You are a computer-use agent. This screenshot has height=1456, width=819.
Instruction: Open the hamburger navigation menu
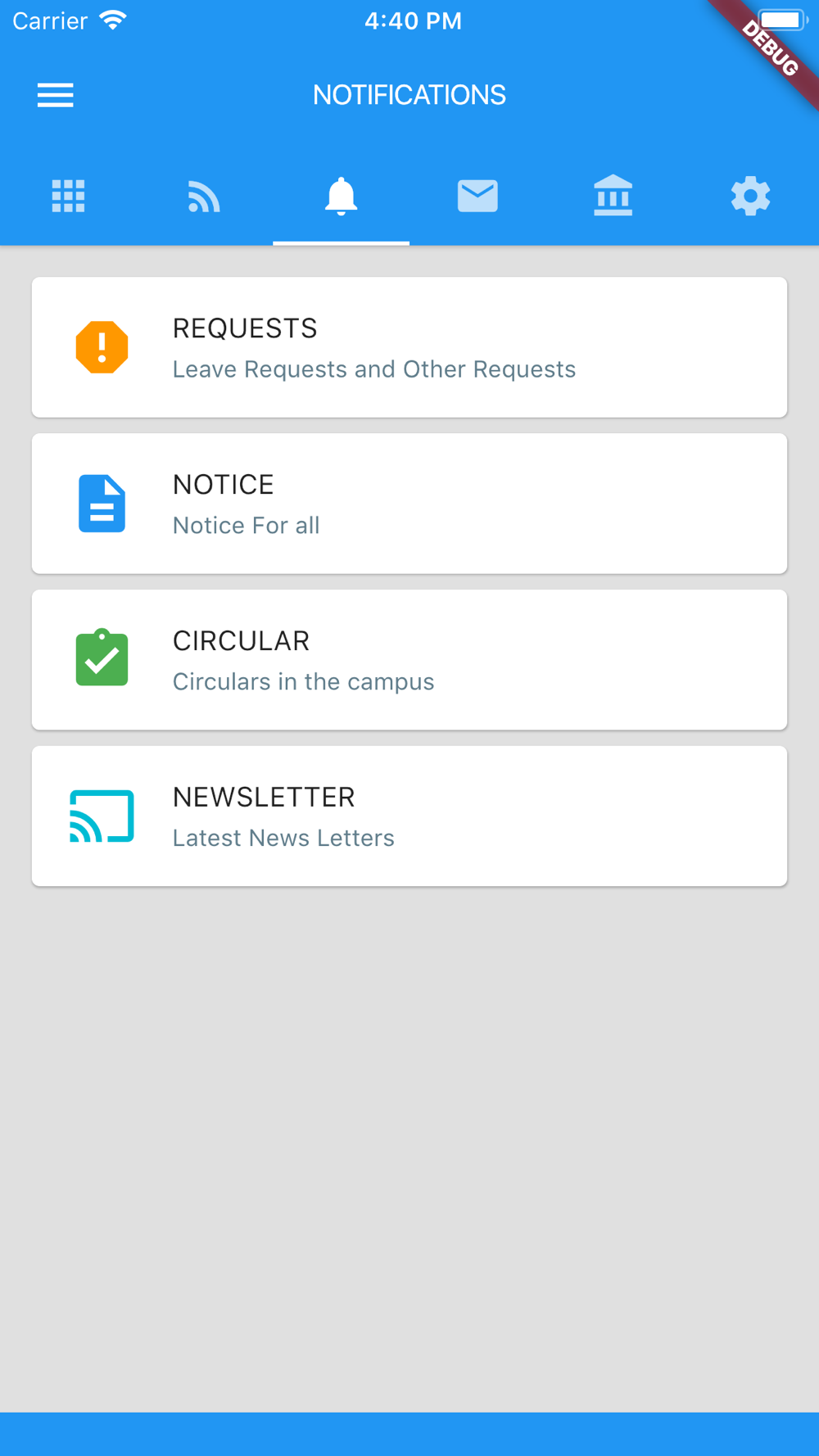55,95
